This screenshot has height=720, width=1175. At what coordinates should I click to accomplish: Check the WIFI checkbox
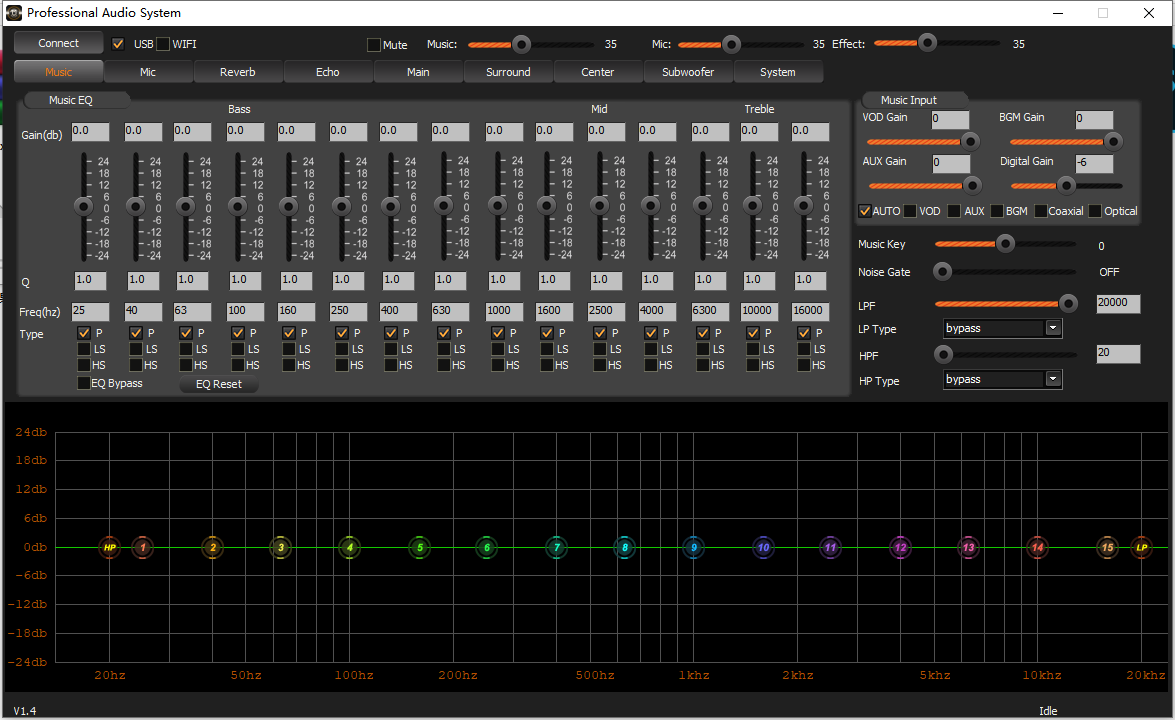pos(163,43)
